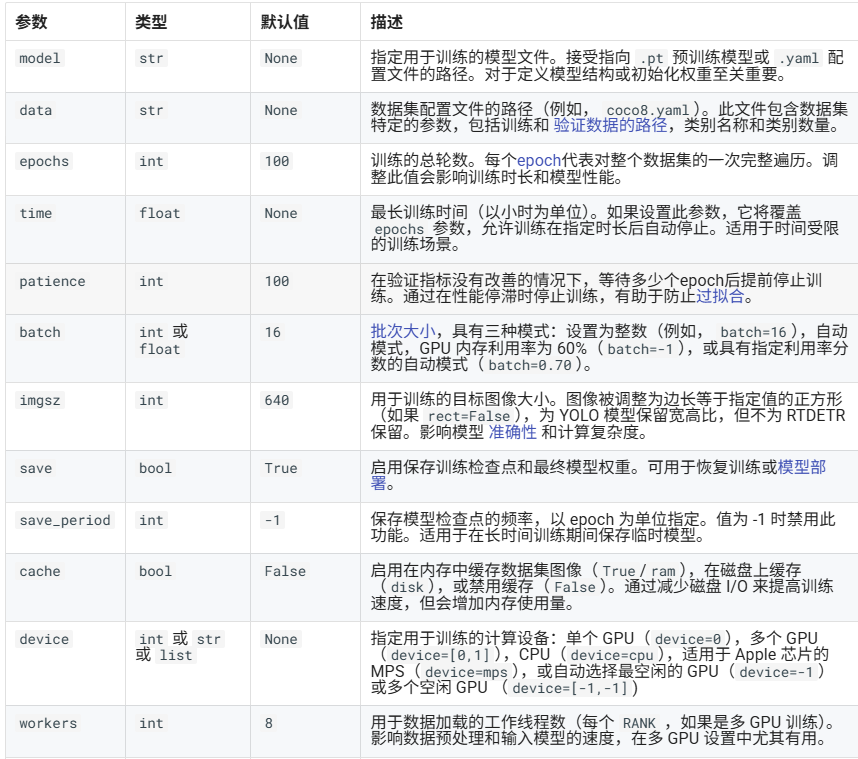
Task: Click default value 100 for patience
Action: click(x=277, y=281)
